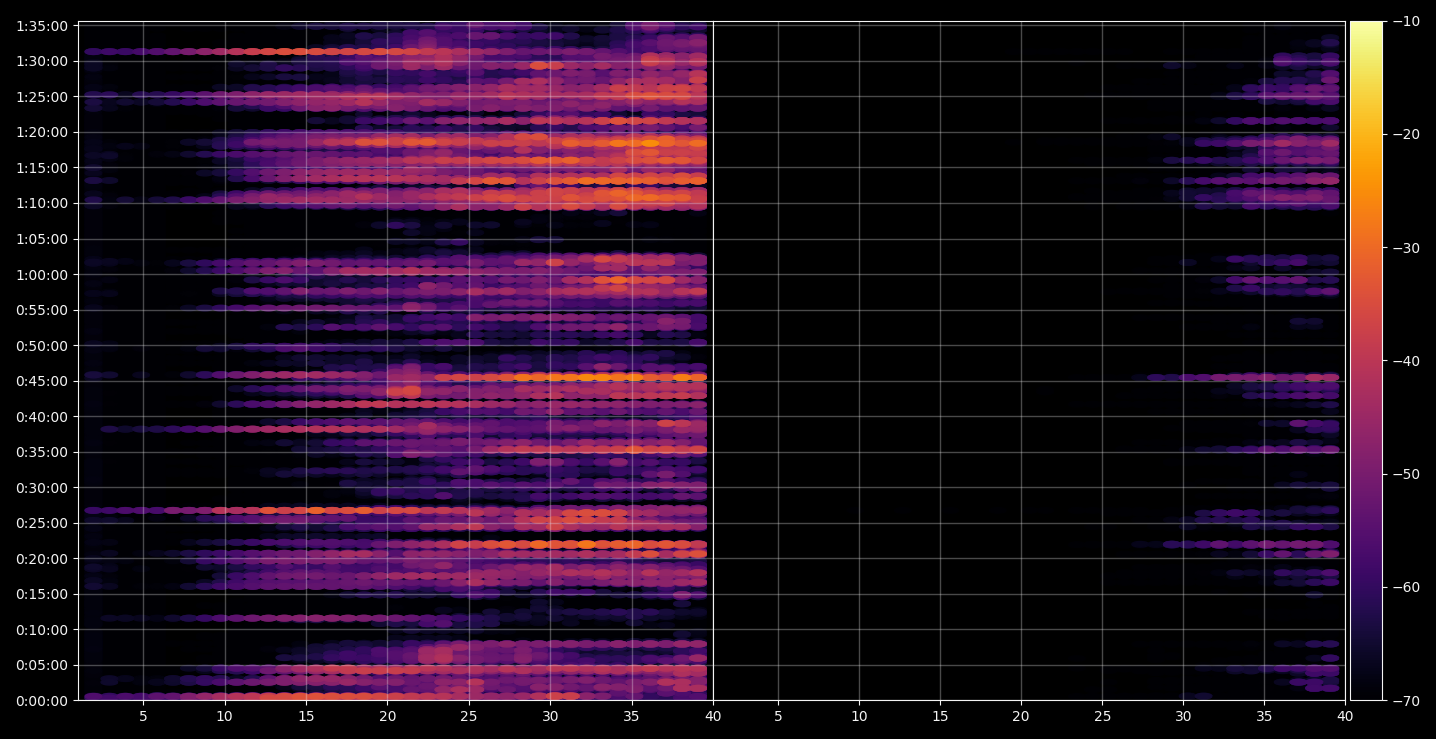Screen dimensions: 1436x739
Task: Click the colorbar tick label −10
Action: click(1405, 21)
